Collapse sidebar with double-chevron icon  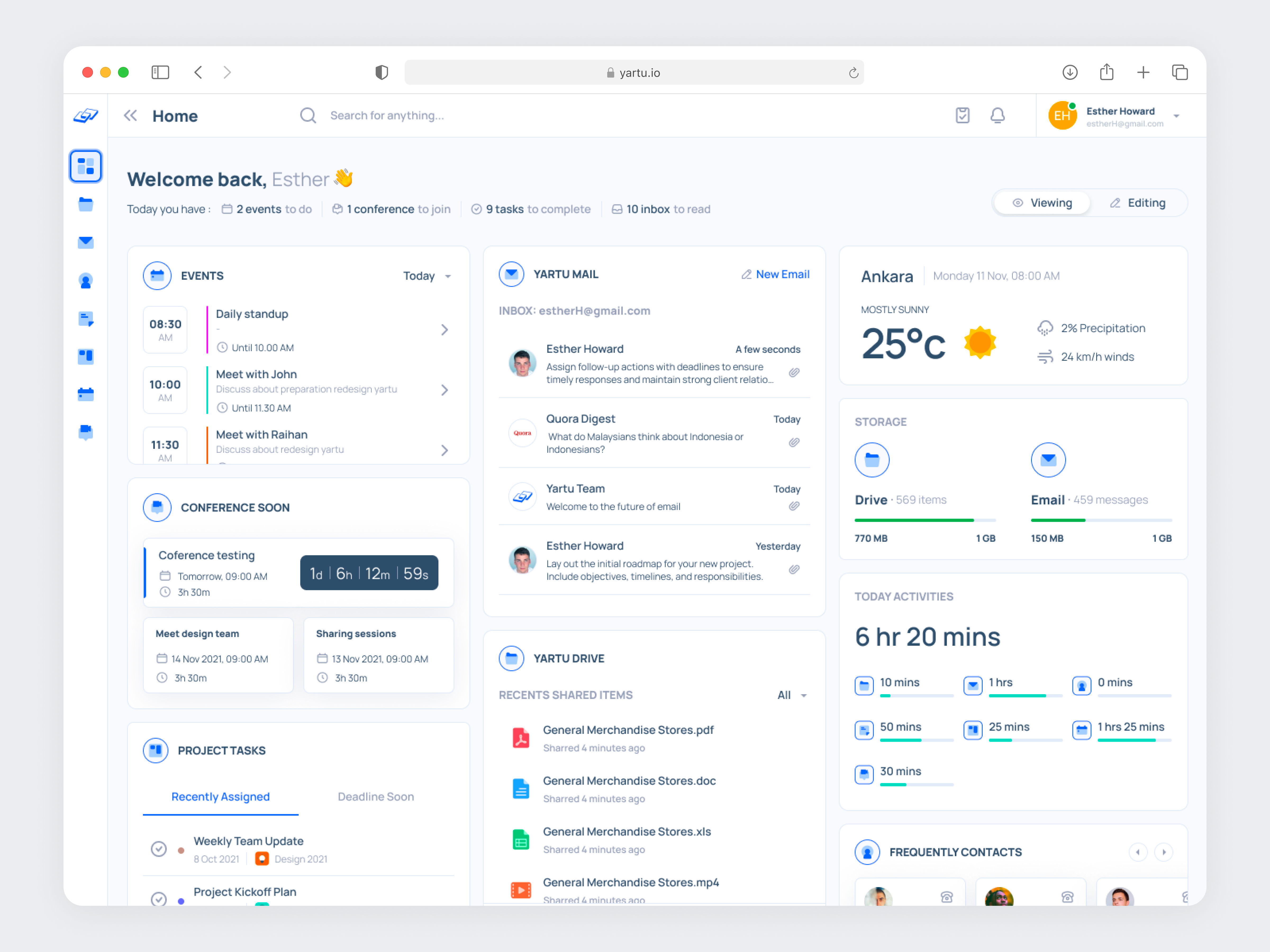pyautogui.click(x=130, y=115)
